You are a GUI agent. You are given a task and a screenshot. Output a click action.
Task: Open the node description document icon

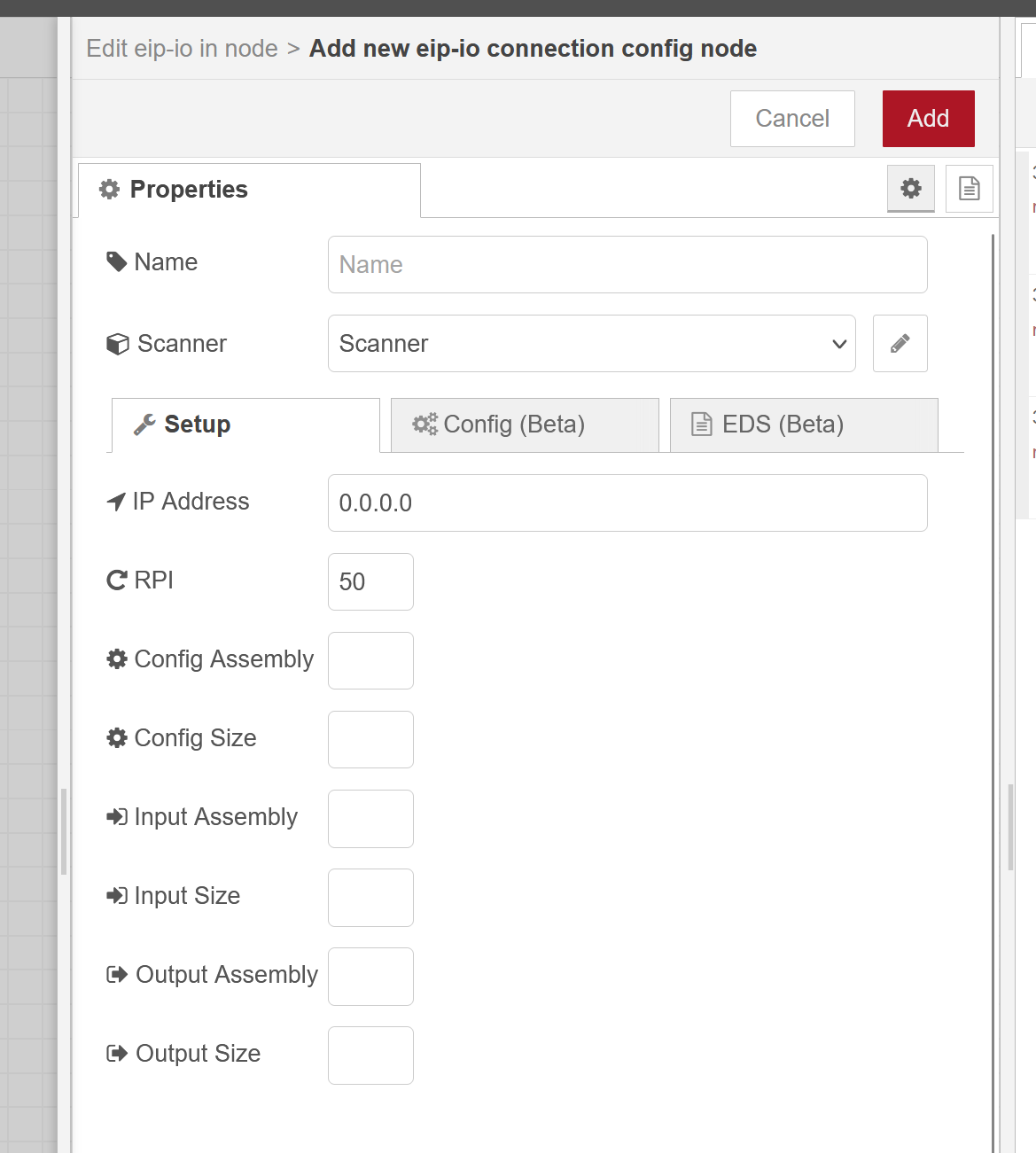coord(970,188)
